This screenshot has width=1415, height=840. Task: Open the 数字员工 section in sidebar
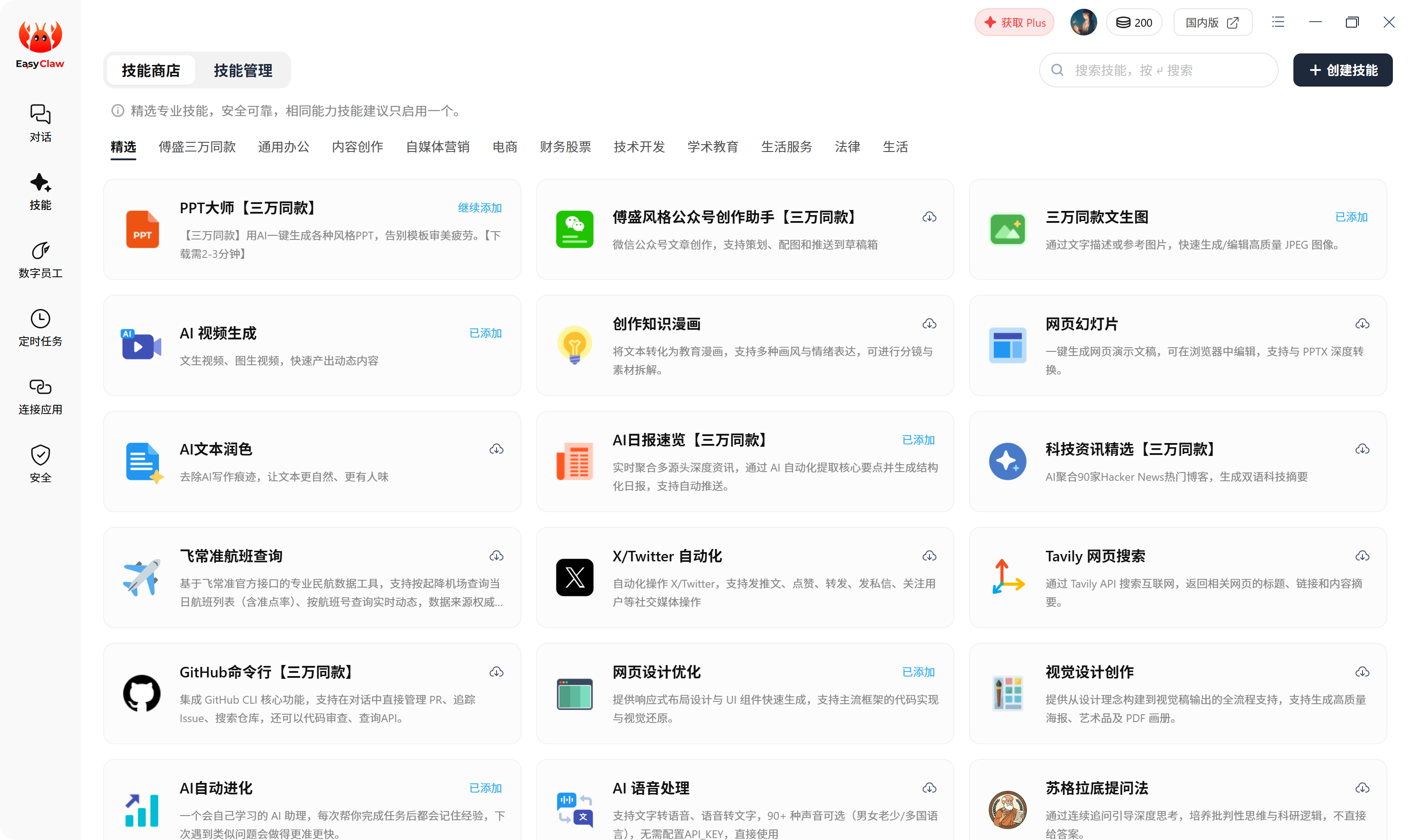pos(40,259)
